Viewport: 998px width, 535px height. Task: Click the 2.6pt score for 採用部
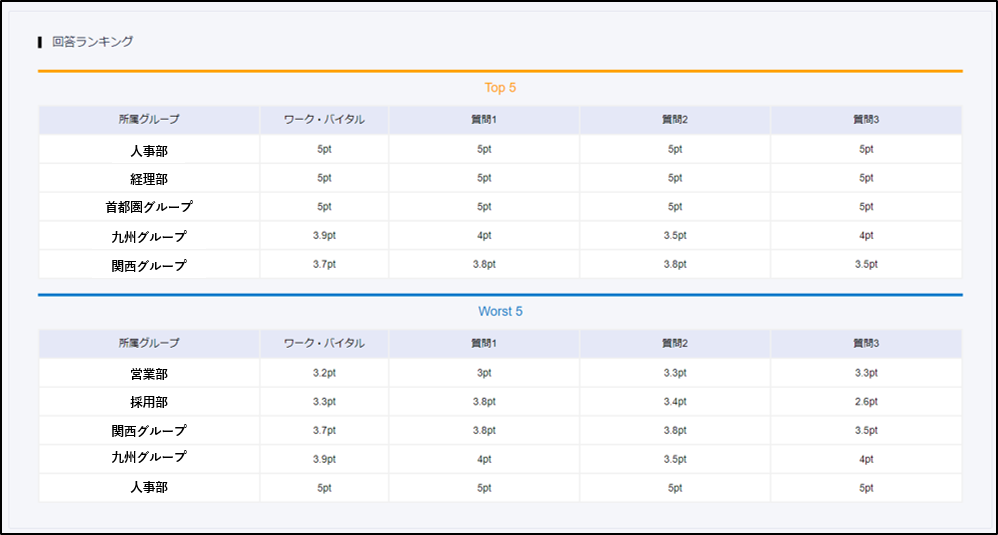866,402
